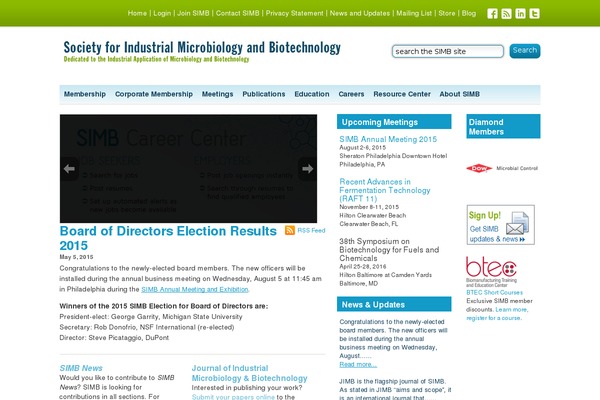Screen dimensions: 600x400
Task: Go to Home in top bar
Action: pos(137,13)
